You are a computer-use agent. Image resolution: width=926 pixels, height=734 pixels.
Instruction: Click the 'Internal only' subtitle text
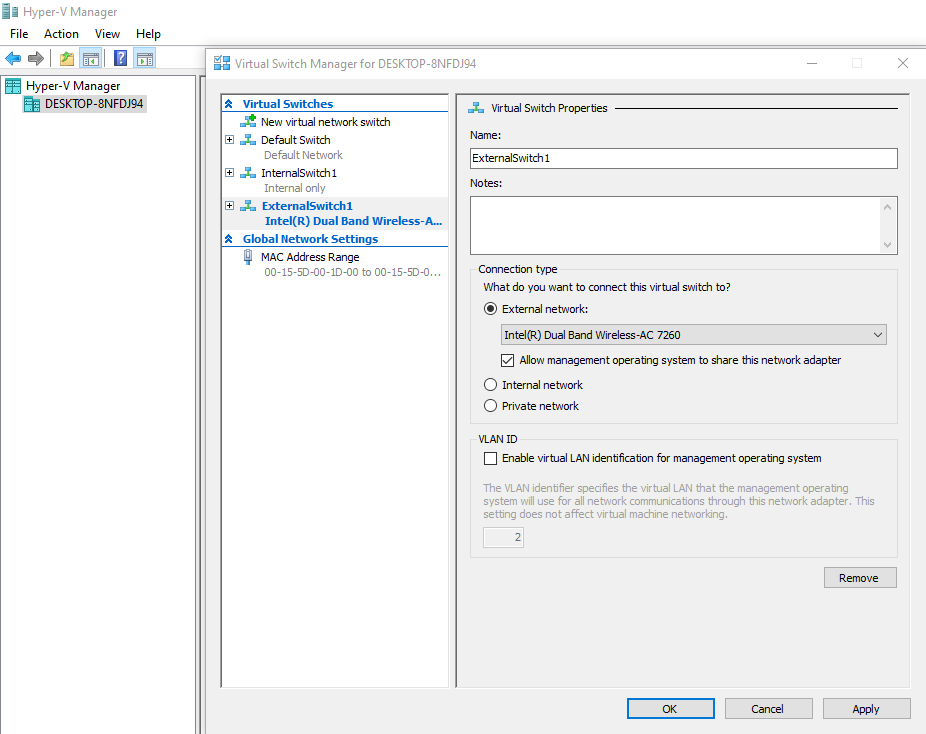coord(294,188)
